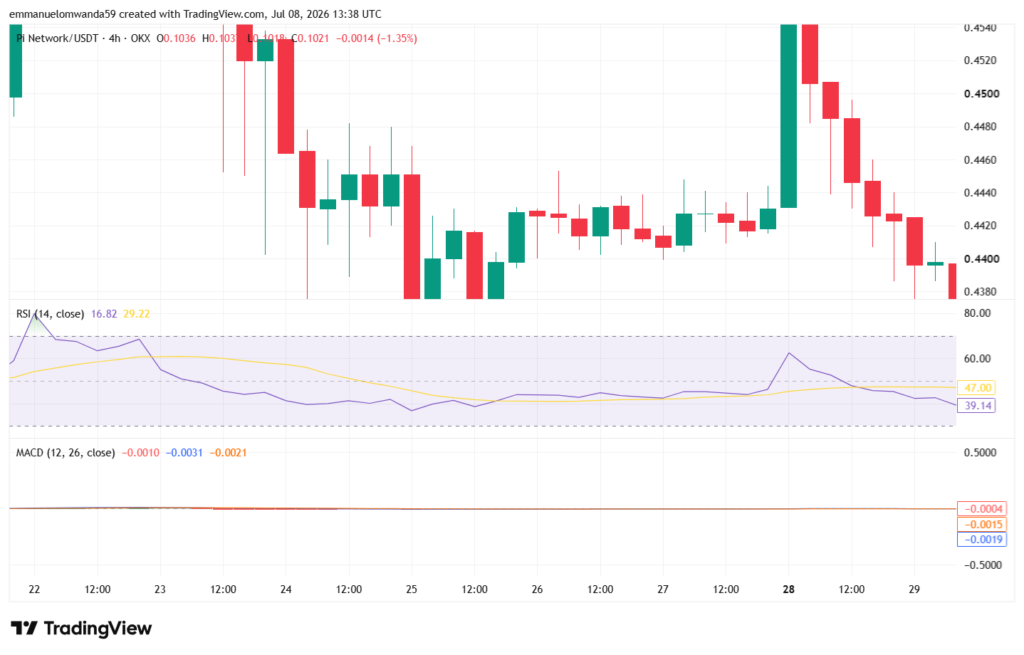
Task: Click the Pi Network/USDT symbol title
Action: [57, 39]
